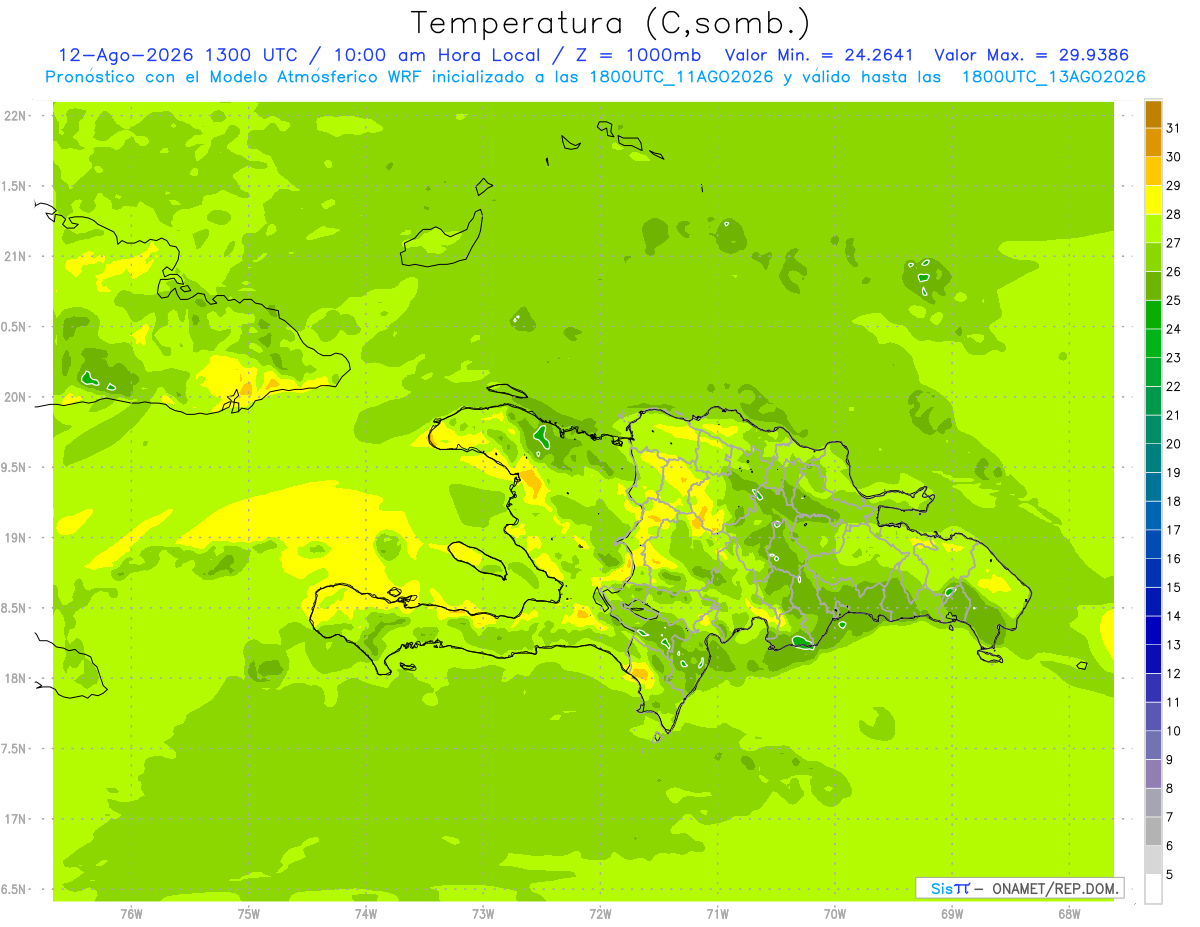Click the colorbar value label '31'
The image size is (1200, 927).
point(1174,128)
